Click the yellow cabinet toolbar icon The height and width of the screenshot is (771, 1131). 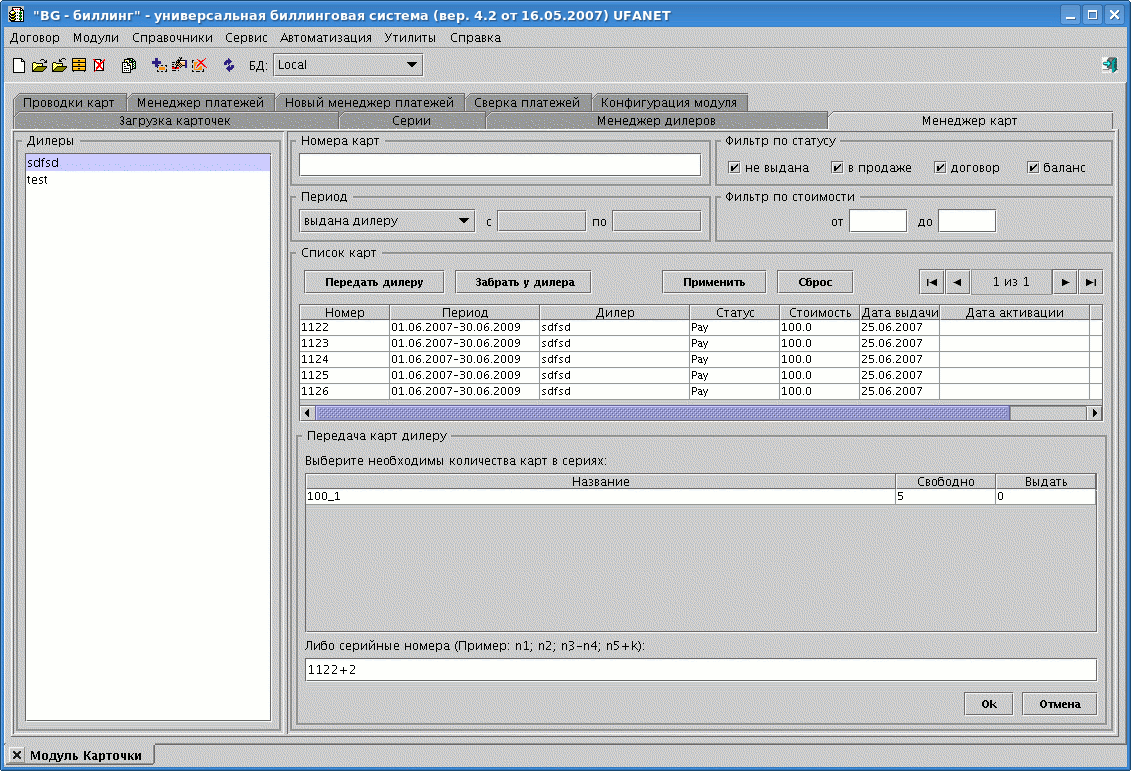point(78,65)
